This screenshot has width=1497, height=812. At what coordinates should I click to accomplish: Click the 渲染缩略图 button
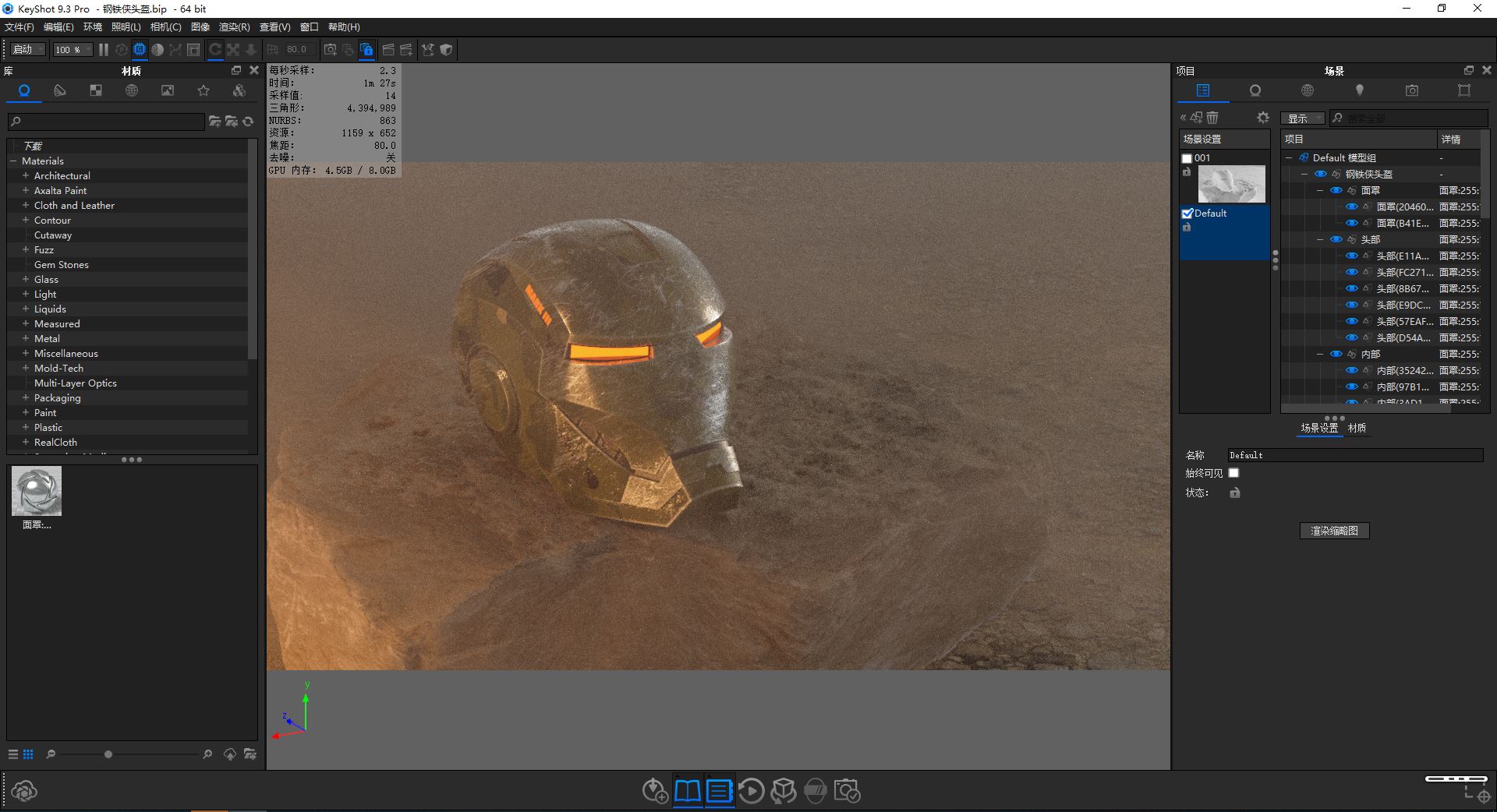coord(1334,531)
